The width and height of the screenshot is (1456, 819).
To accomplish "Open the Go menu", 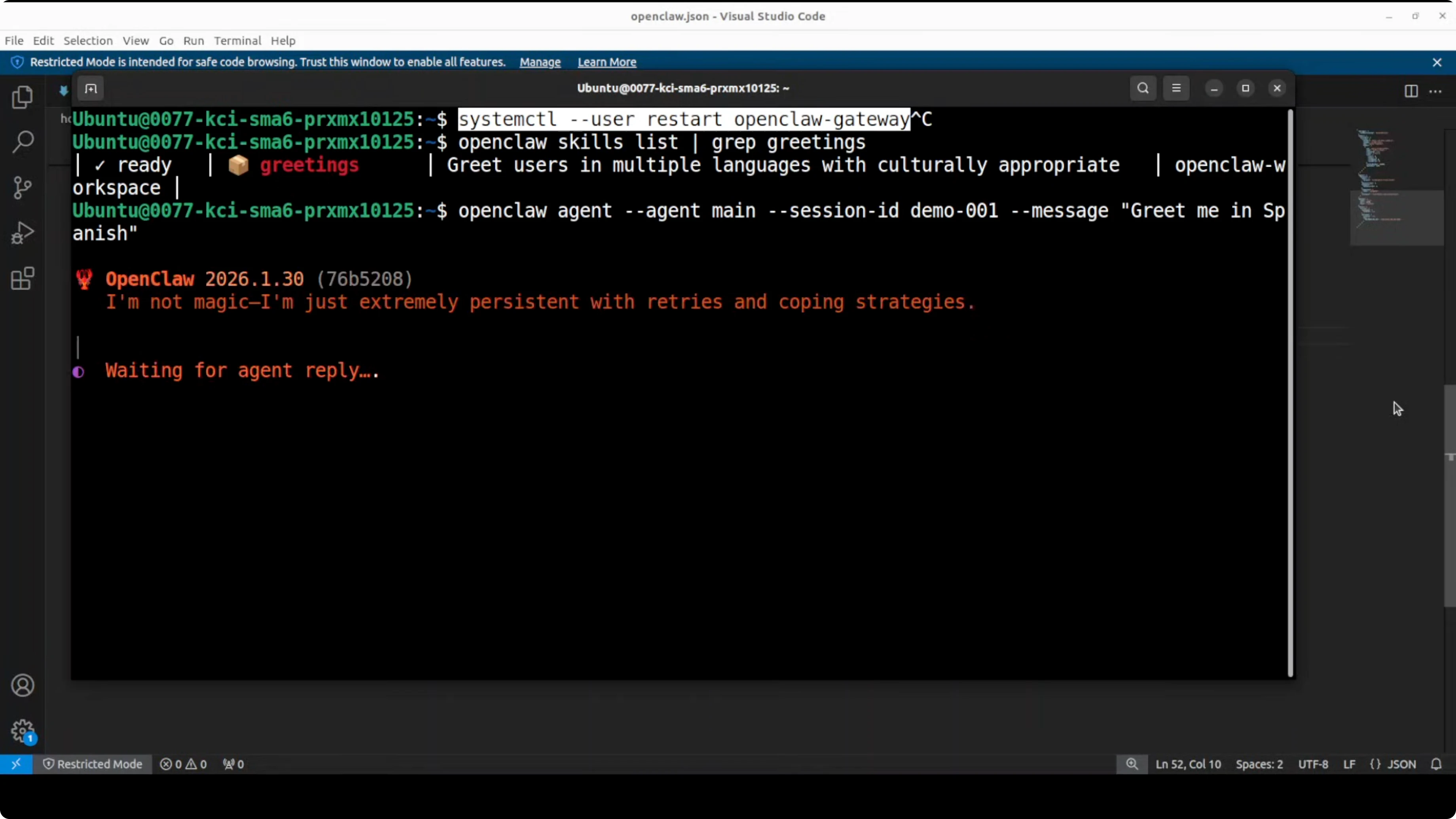I will (x=166, y=40).
